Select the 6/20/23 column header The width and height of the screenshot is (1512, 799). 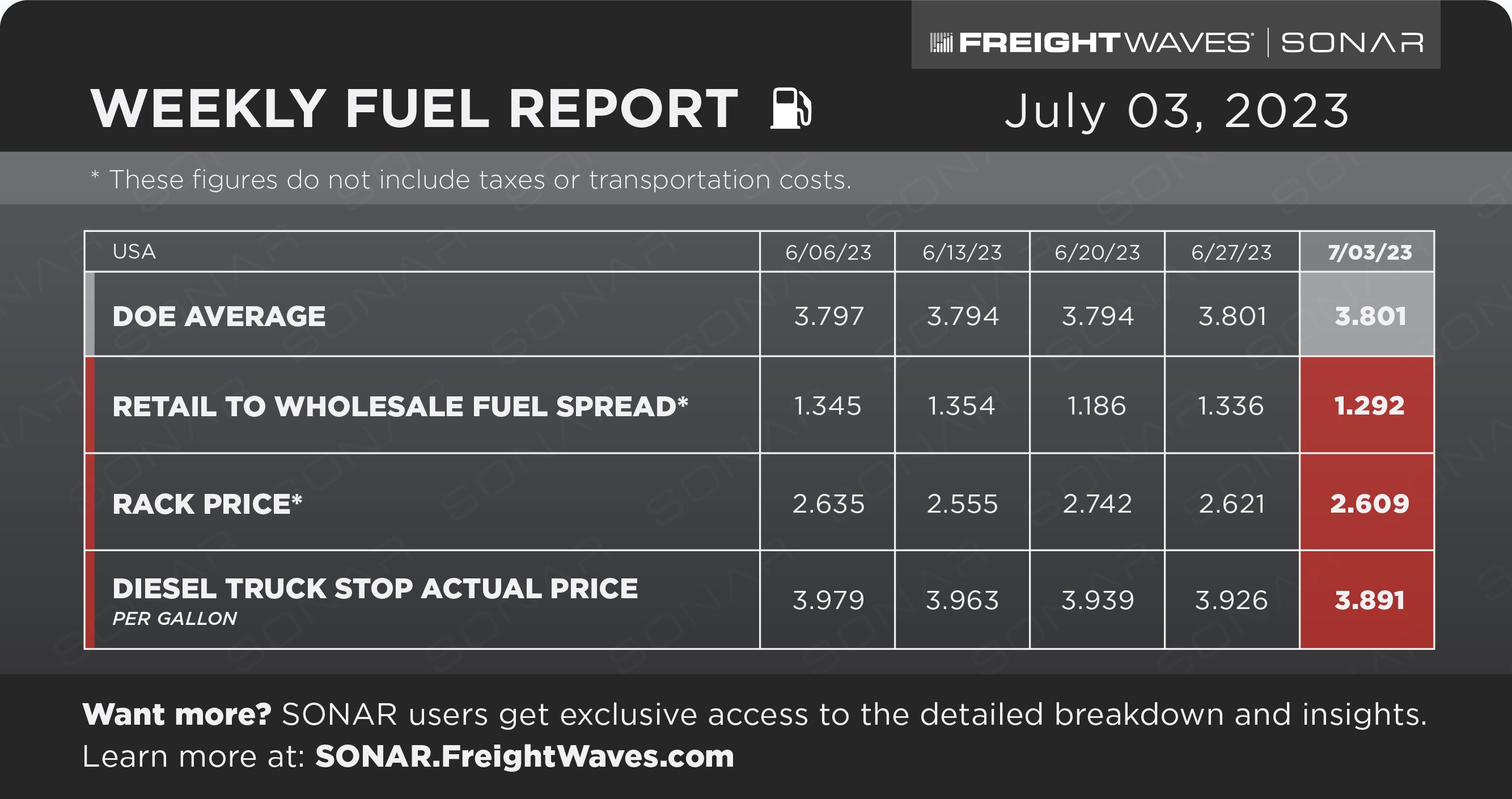tap(1096, 252)
